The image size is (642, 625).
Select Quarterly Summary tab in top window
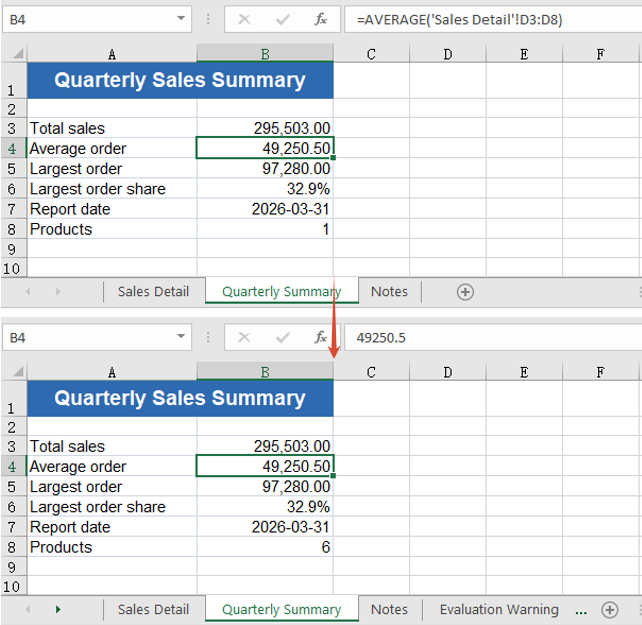pos(282,291)
